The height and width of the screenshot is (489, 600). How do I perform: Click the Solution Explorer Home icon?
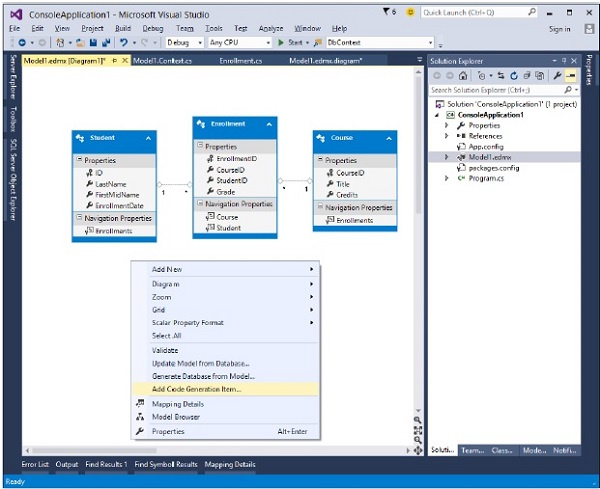click(463, 76)
